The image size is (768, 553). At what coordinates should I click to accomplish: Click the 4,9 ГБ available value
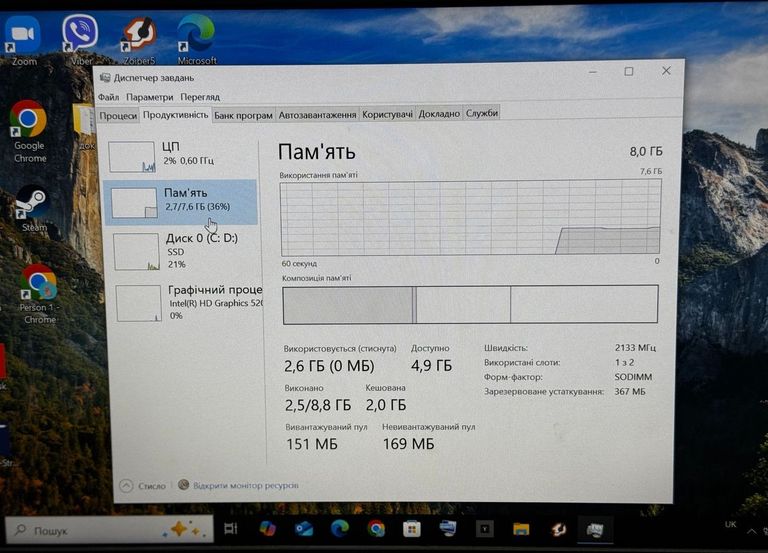pyautogui.click(x=431, y=365)
